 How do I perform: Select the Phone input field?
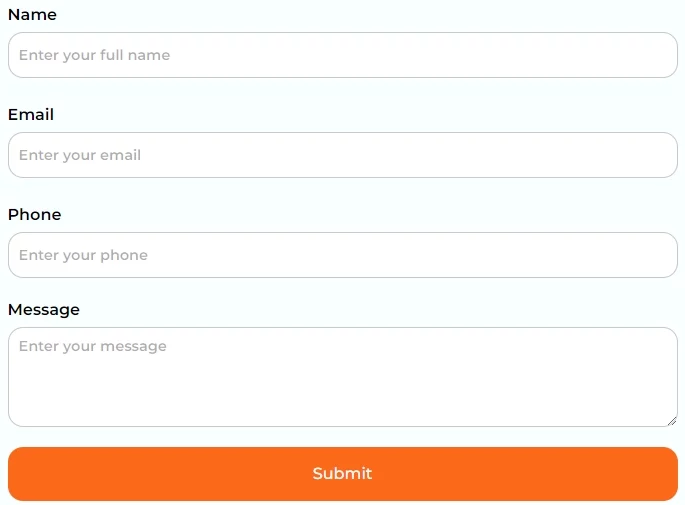[x=342, y=255]
